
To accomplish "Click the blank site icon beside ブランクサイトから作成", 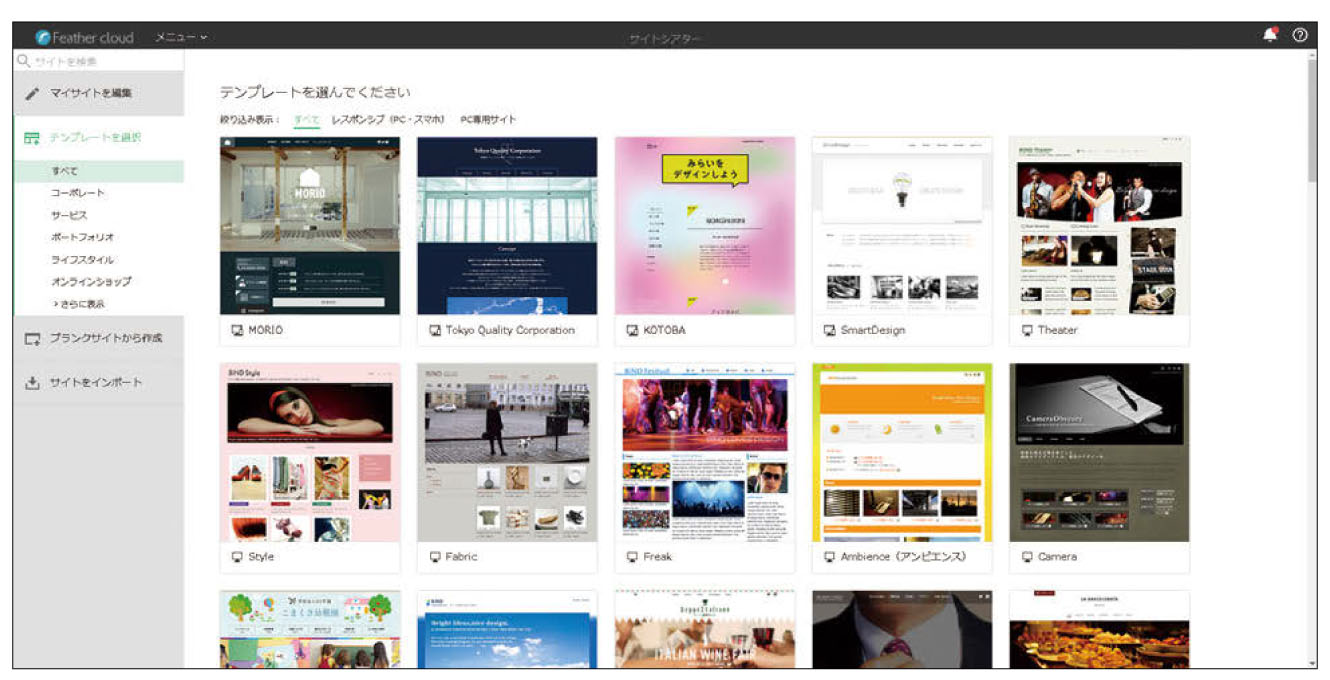I will click(x=32, y=339).
